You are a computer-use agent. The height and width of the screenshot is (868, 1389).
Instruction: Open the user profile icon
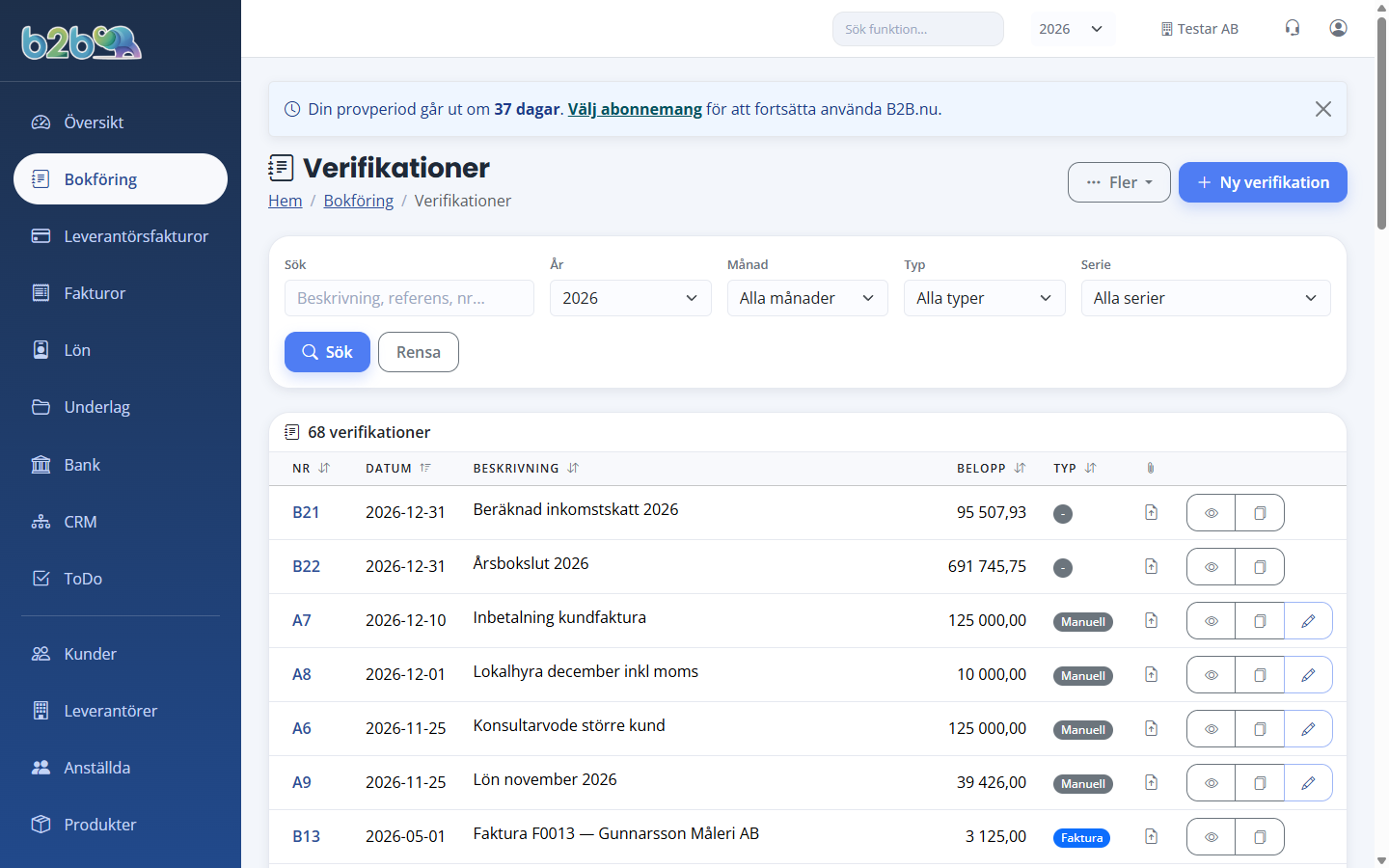(x=1338, y=28)
